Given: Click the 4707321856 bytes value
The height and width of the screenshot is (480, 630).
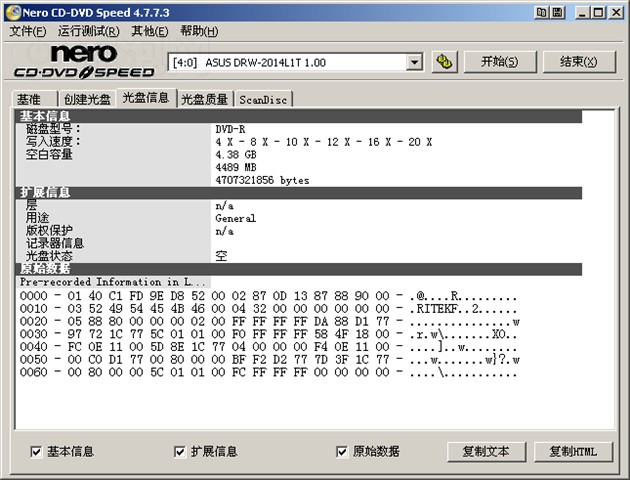Looking at the screenshot, I should (262, 180).
